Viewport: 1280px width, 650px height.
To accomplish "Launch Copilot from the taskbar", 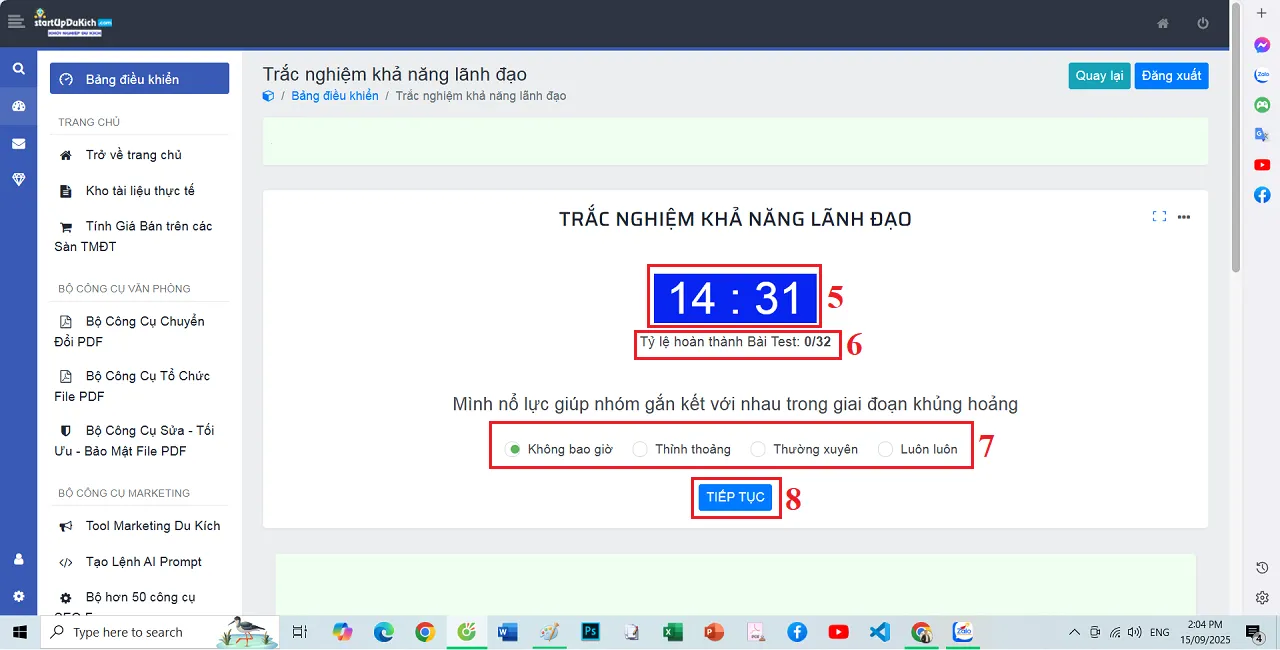I will tap(343, 632).
